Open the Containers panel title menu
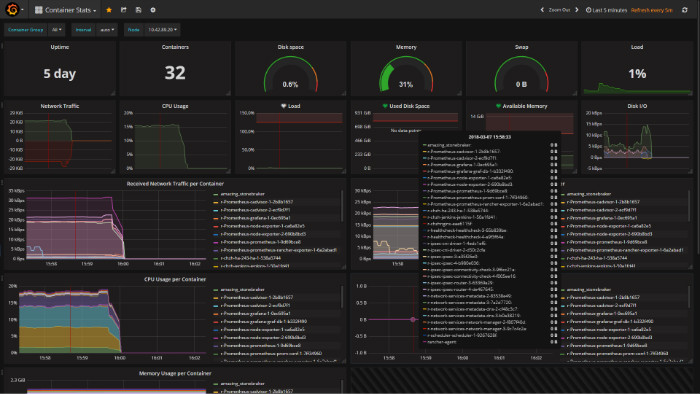The height and width of the screenshot is (394, 700). click(x=175, y=47)
